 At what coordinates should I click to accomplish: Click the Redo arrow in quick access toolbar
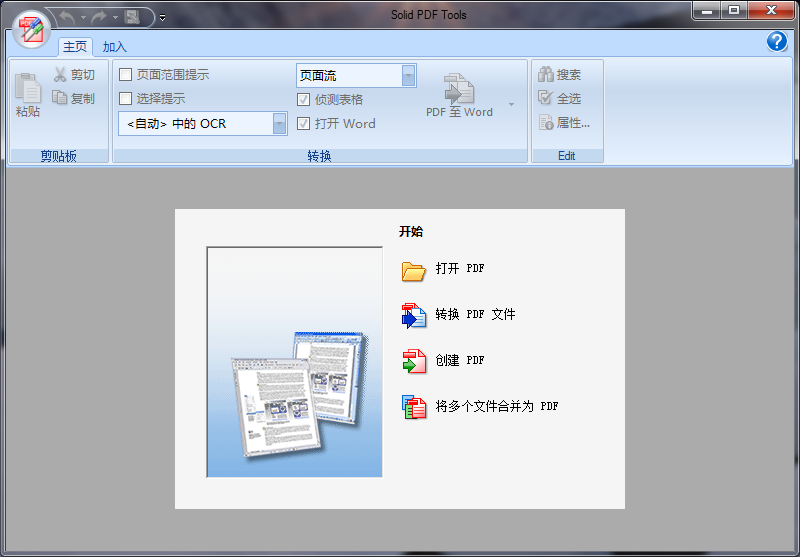98,17
